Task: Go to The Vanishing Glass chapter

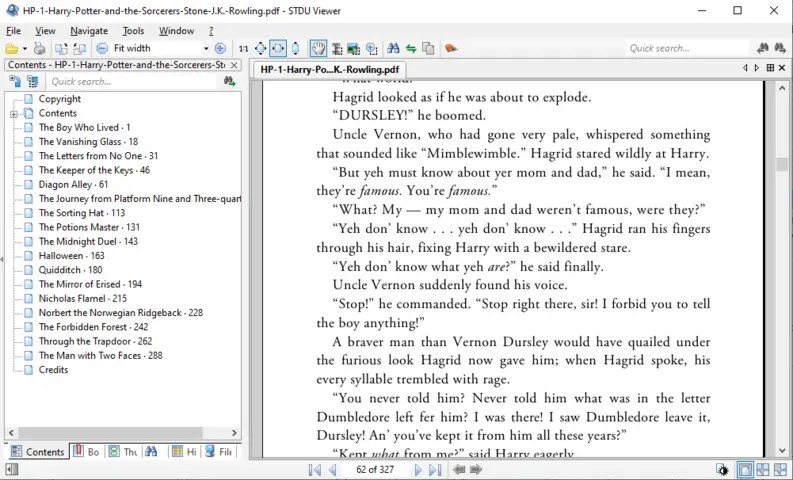Action: tap(89, 142)
